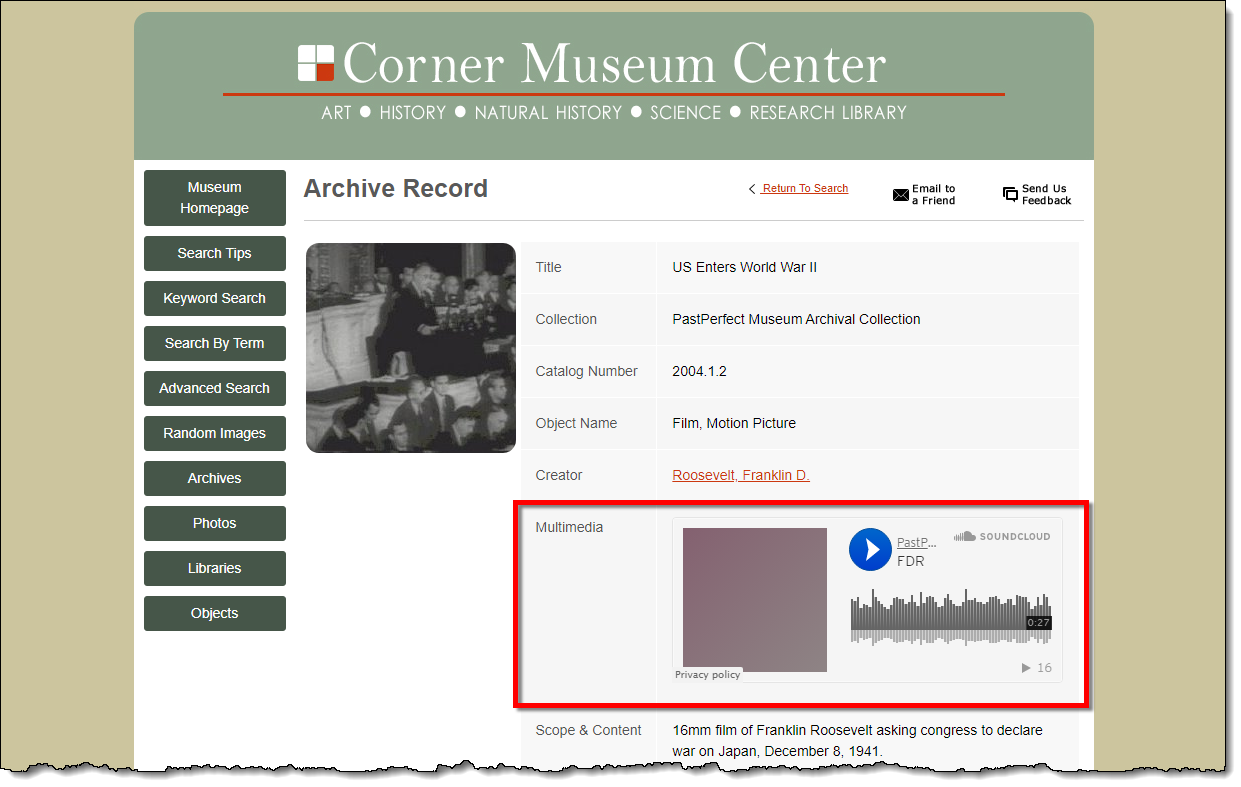The width and height of the screenshot is (1241, 787).
Task: Seek partway through the audio waveform
Action: [950, 615]
